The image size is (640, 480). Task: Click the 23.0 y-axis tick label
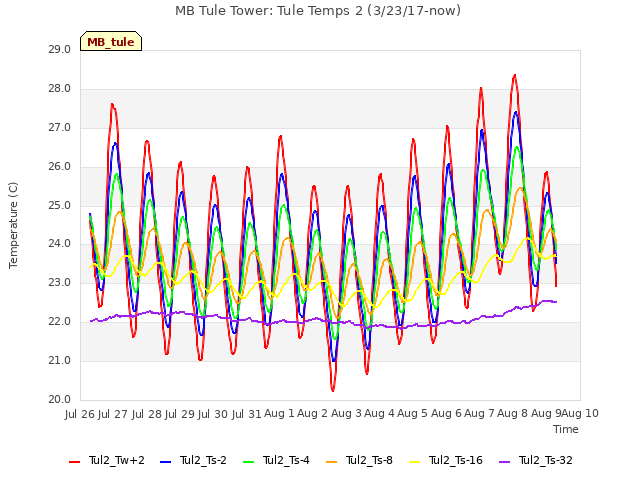[59, 282]
